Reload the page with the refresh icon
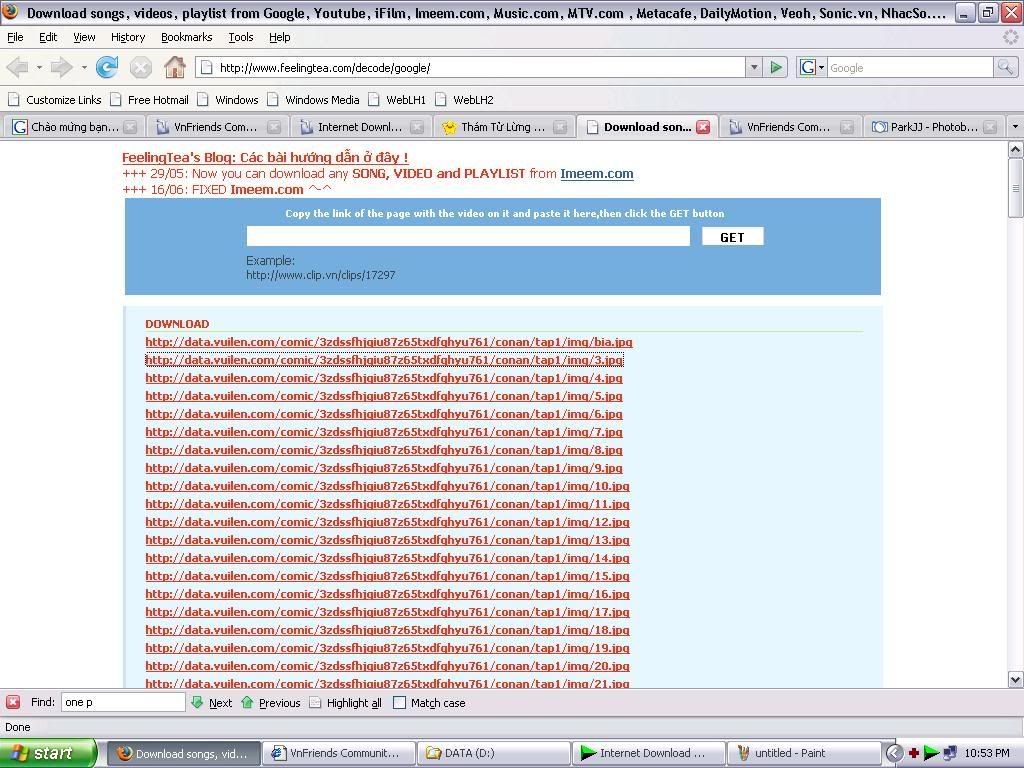1024x768 pixels. (x=107, y=67)
